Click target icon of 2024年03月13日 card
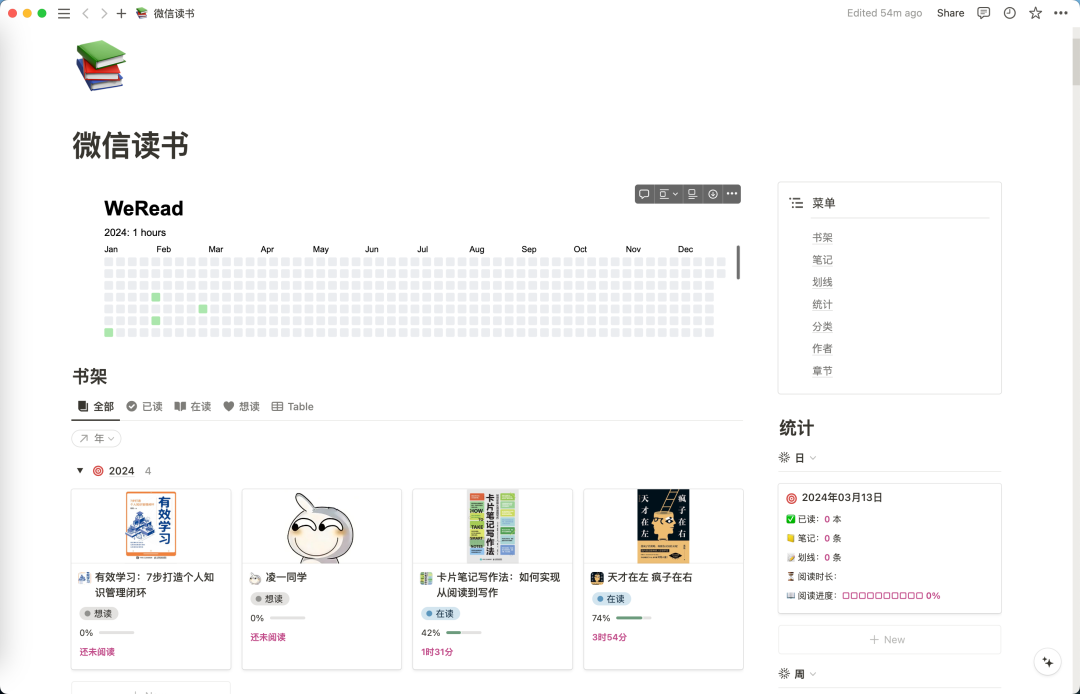This screenshot has height=694, width=1080. click(791, 498)
